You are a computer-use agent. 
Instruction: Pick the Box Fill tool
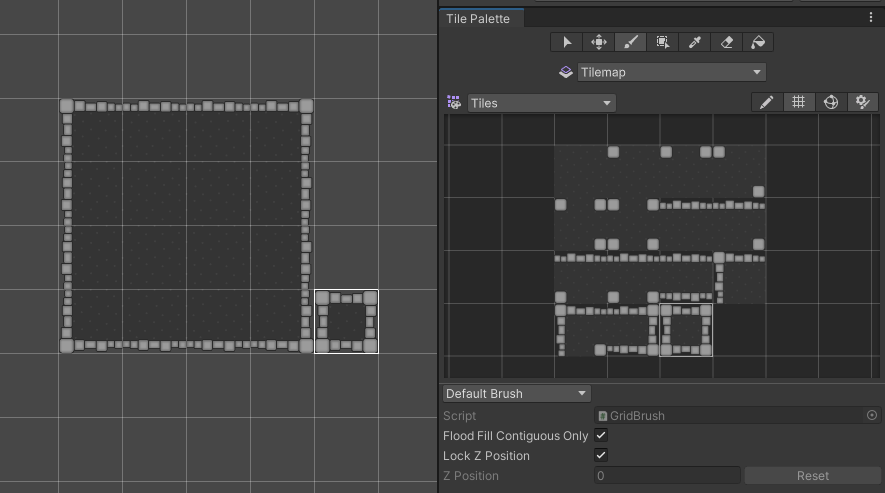[662, 42]
